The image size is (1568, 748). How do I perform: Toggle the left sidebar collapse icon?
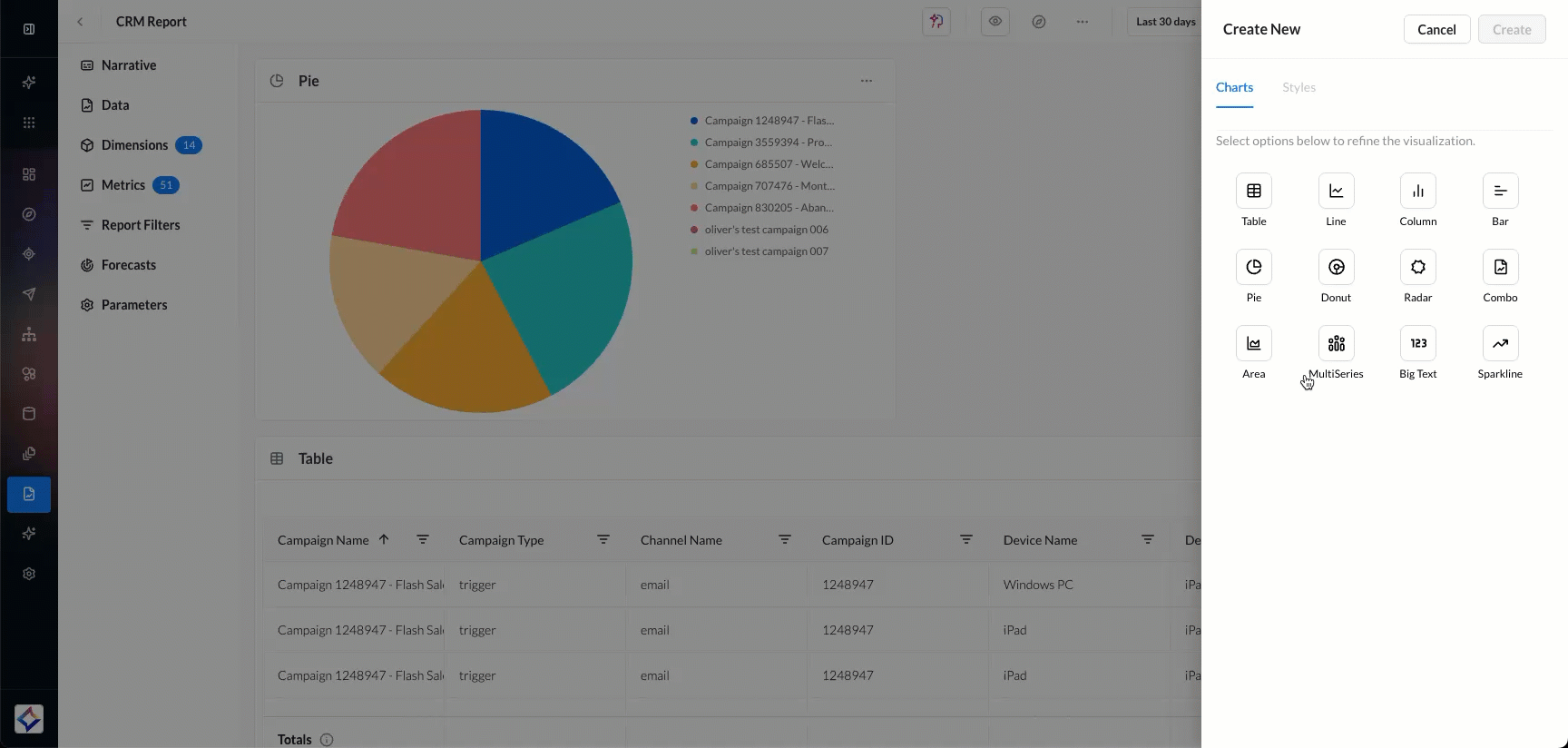coord(29,29)
